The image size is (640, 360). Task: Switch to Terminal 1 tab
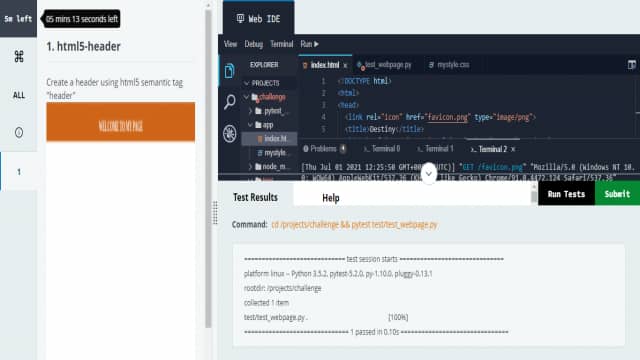point(435,149)
